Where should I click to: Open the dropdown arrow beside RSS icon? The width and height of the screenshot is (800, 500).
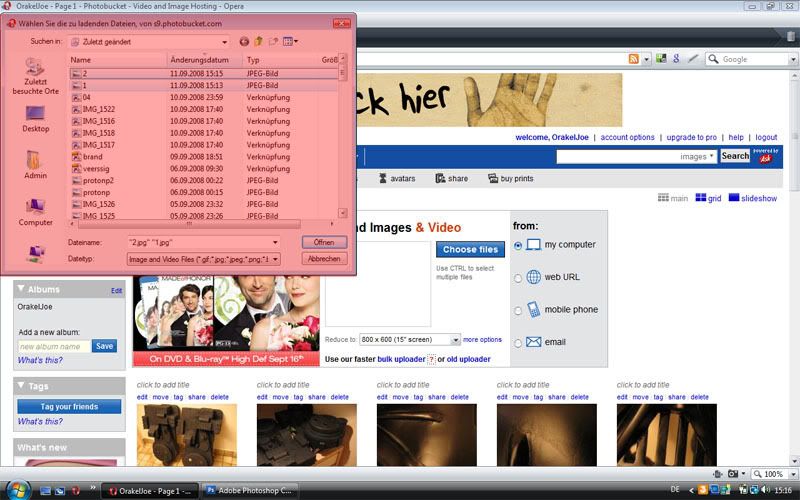tap(646, 59)
